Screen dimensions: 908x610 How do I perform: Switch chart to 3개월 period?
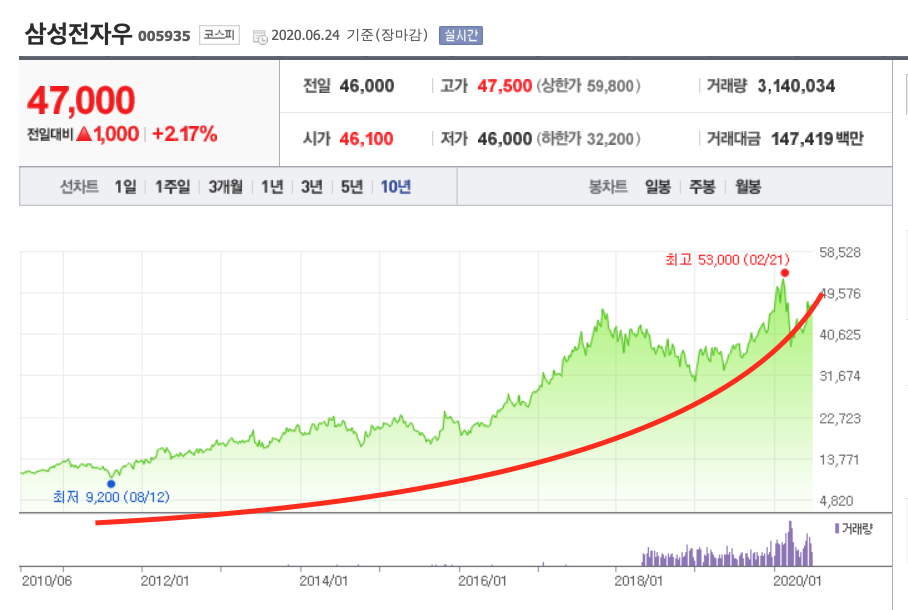point(226,187)
